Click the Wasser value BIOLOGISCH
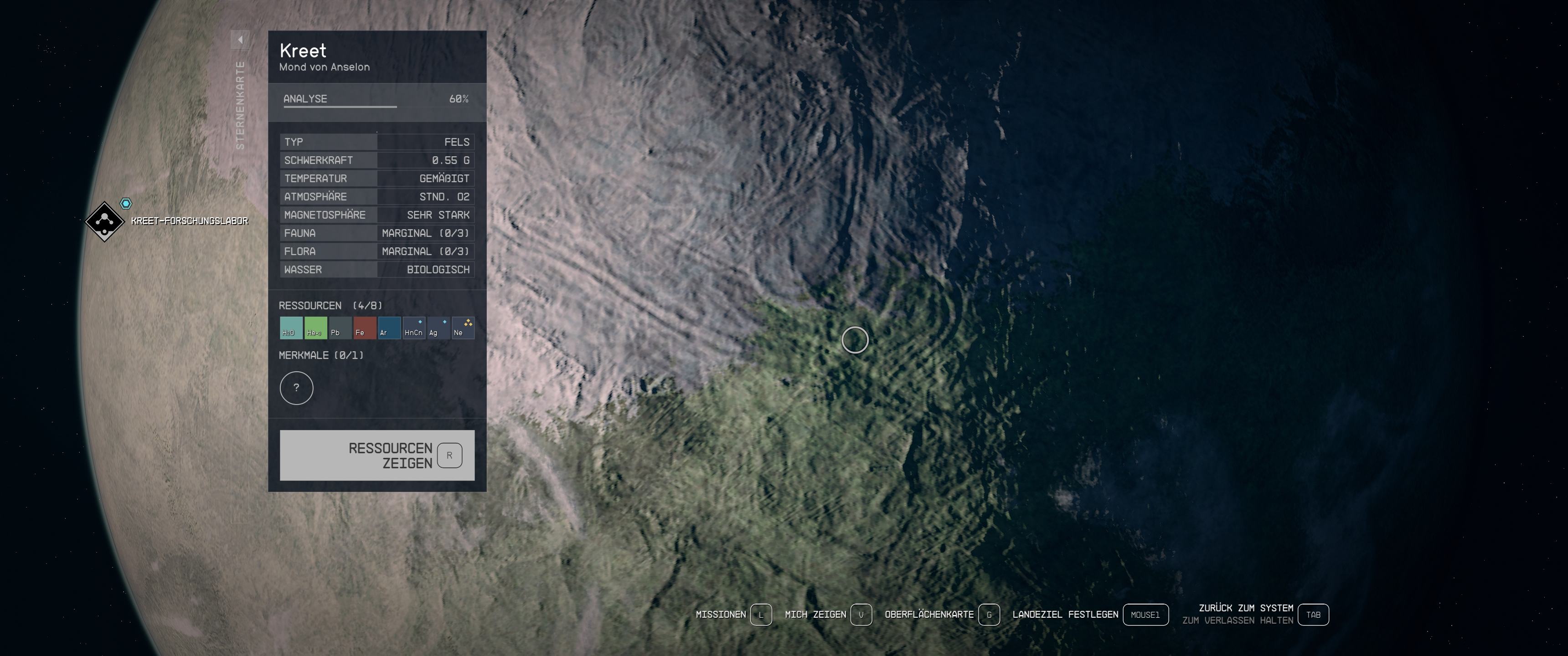Image resolution: width=1568 pixels, height=656 pixels. 438,270
